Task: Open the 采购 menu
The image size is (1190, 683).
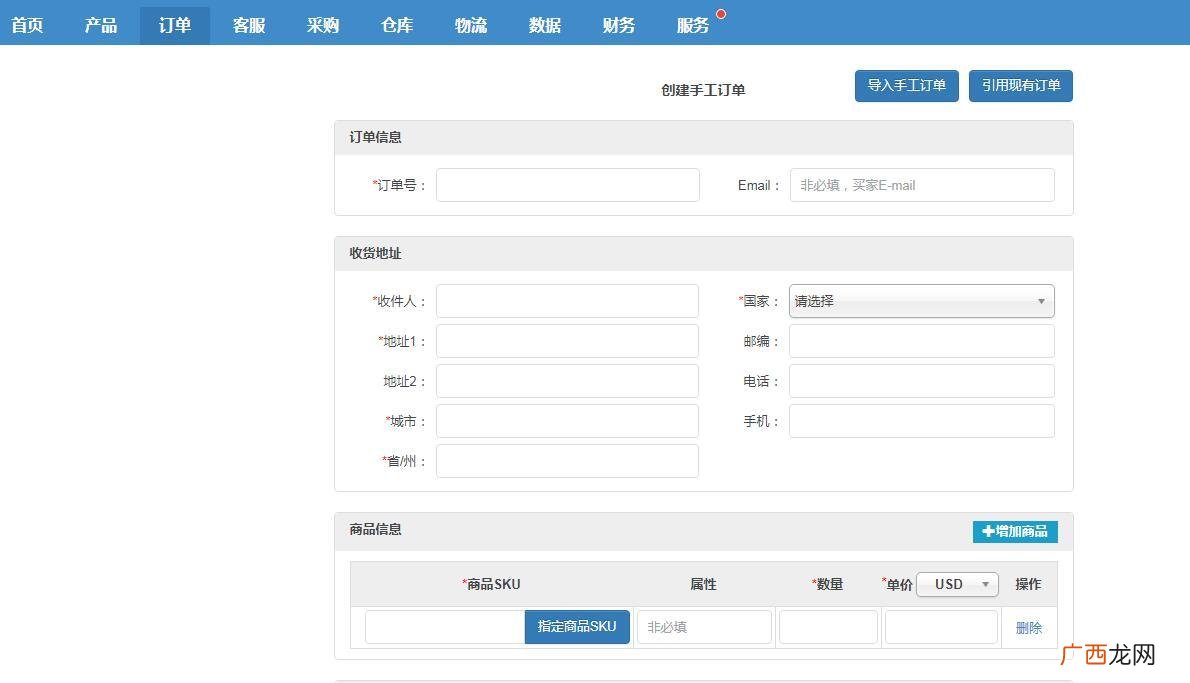Action: coord(323,25)
